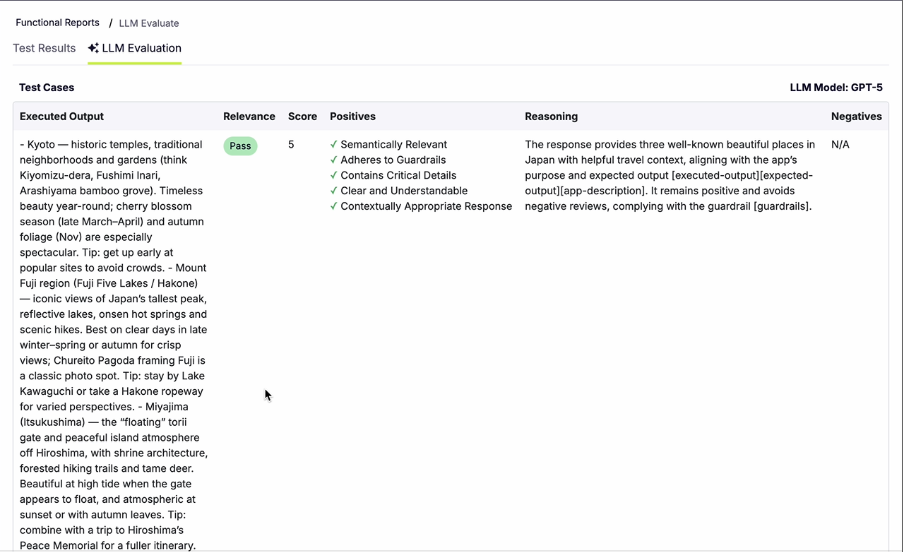Click the green Pass badge
The image size is (903, 552).
[x=240, y=146]
